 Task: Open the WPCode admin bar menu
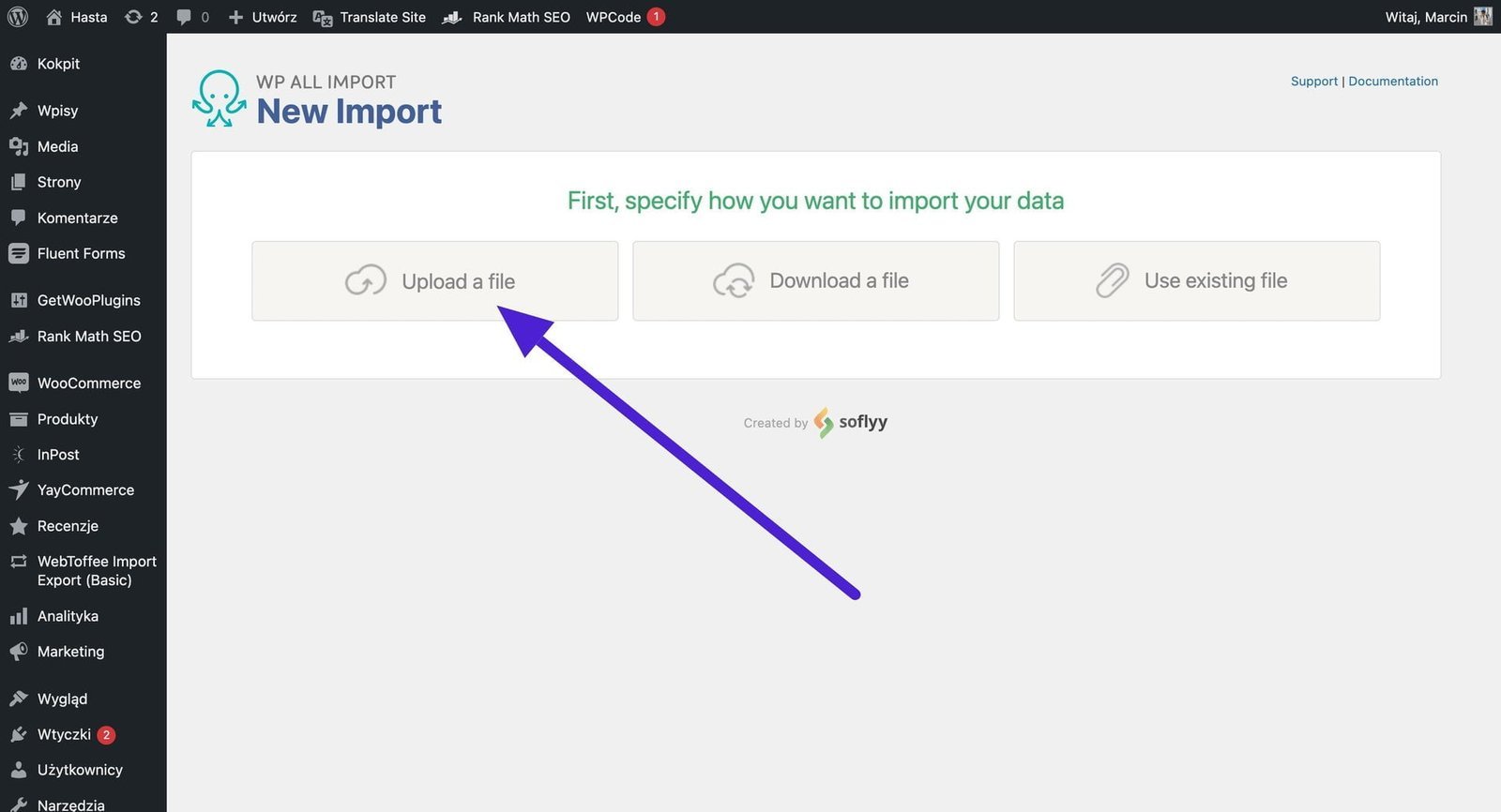(614, 17)
